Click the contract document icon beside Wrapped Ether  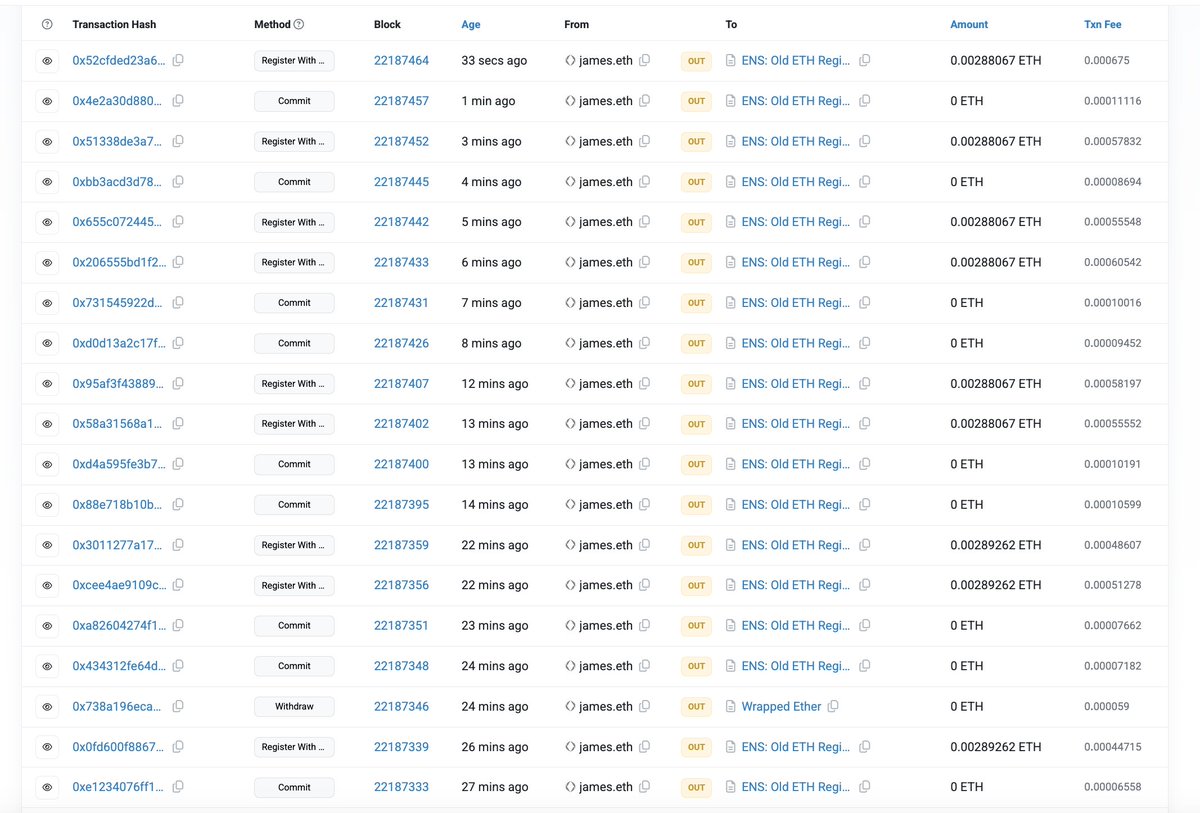pyautogui.click(x=732, y=706)
